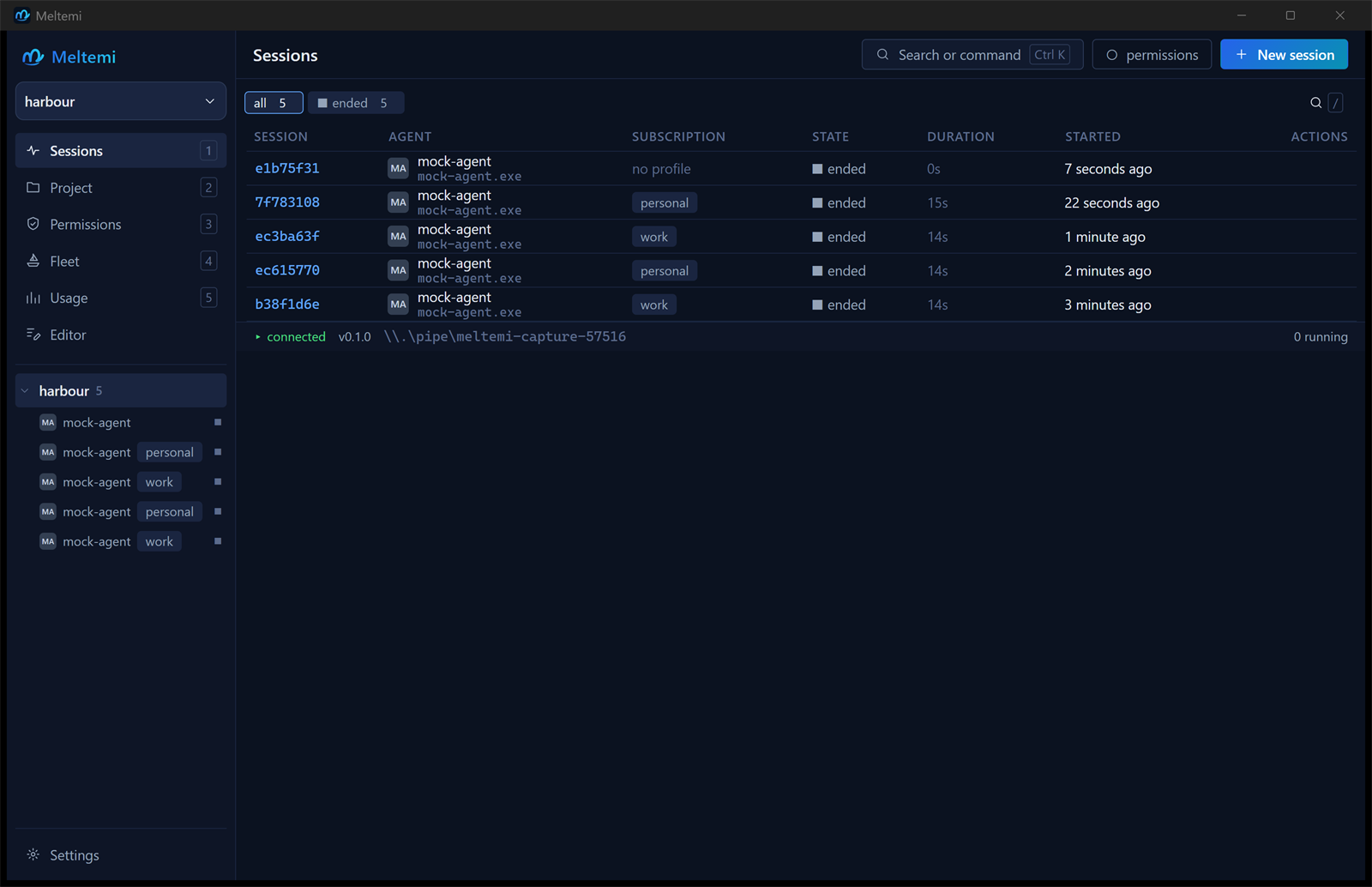Screen dimensions: 1372x887
Task: Click the connected status indicator
Action: [291, 337]
